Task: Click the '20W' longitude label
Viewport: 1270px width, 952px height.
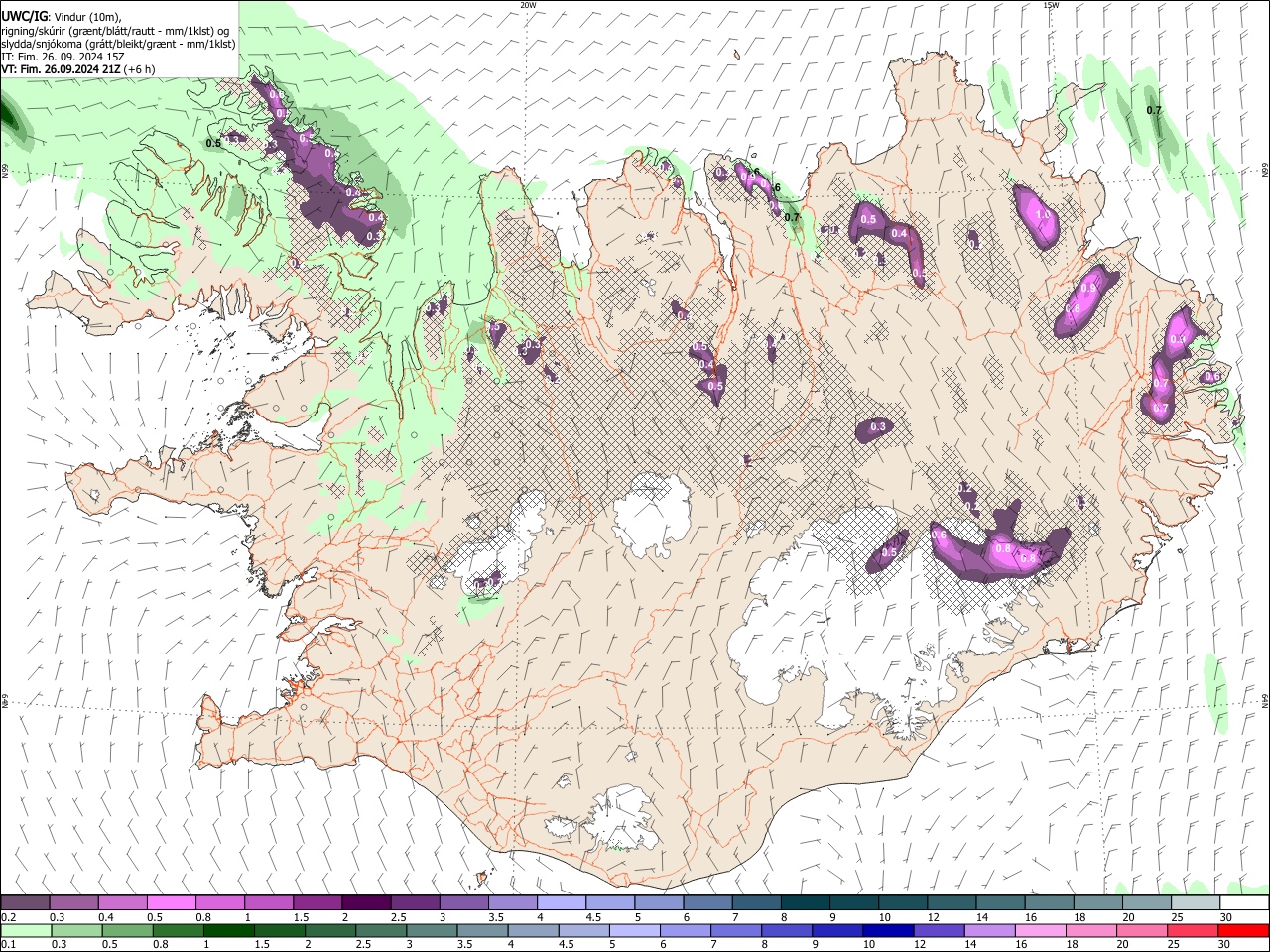Action: (x=528, y=5)
